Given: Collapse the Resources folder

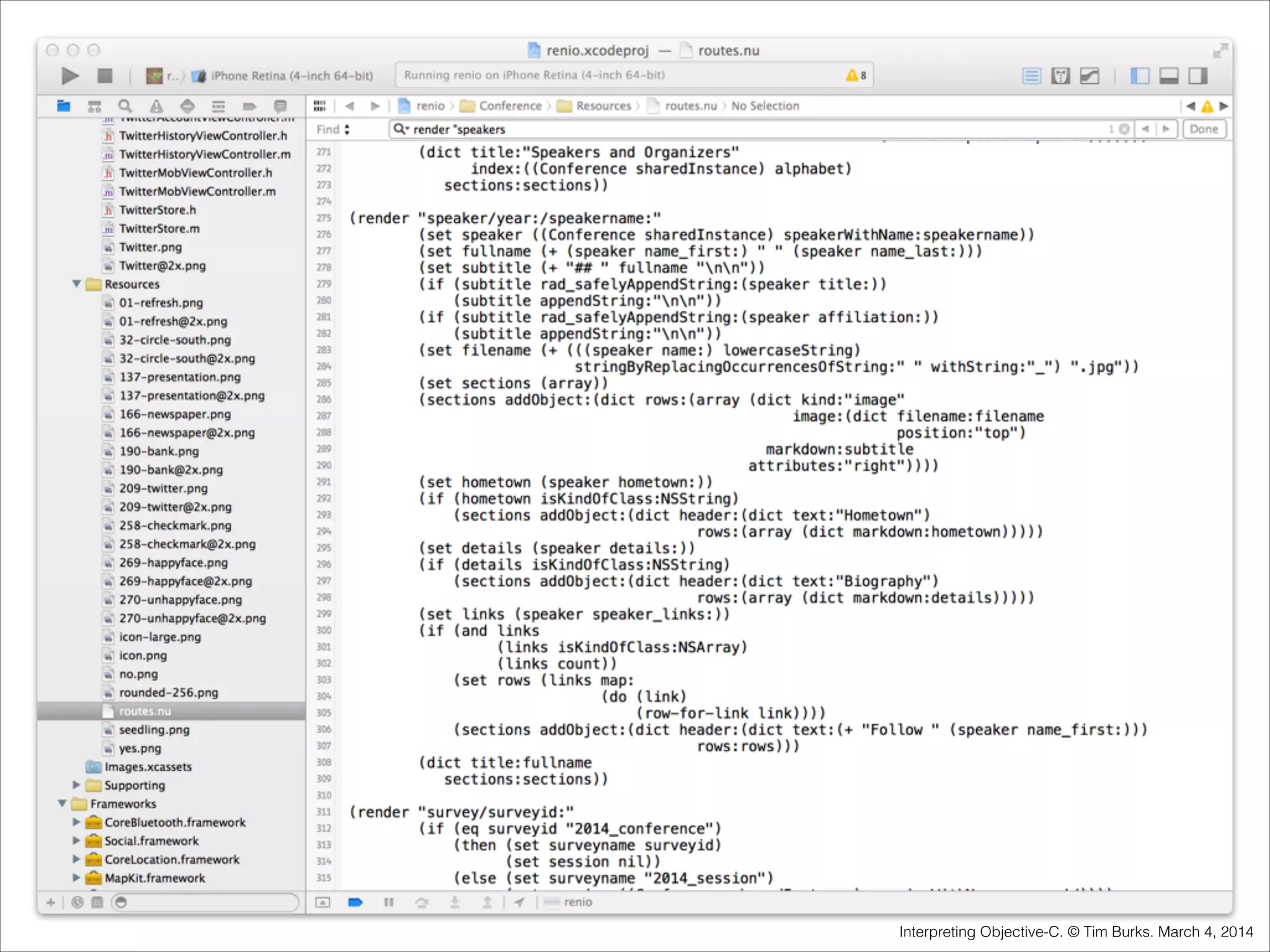Looking at the screenshot, I should click(77, 284).
